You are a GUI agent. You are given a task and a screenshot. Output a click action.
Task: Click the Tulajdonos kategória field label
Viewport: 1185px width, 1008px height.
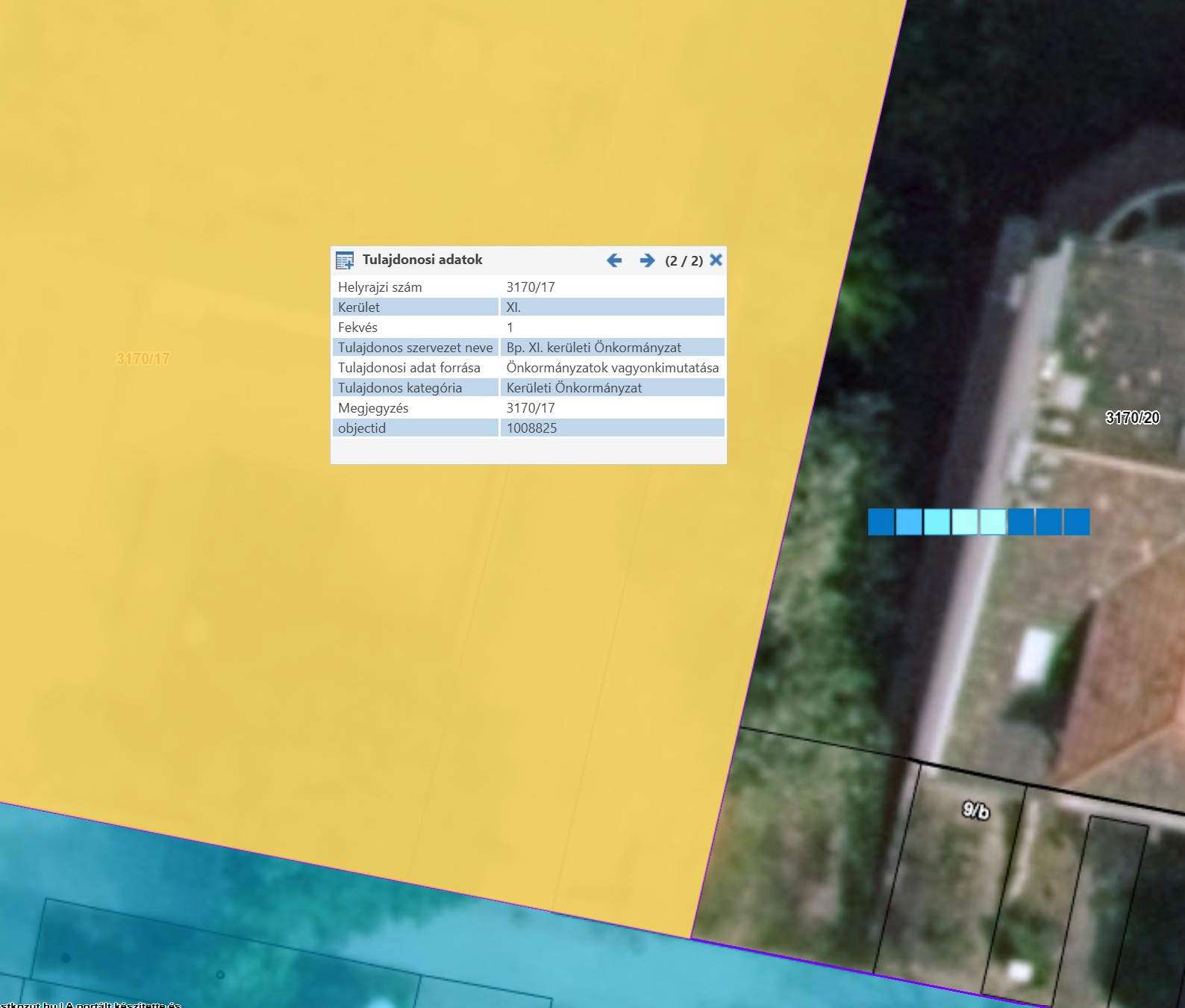click(x=400, y=388)
